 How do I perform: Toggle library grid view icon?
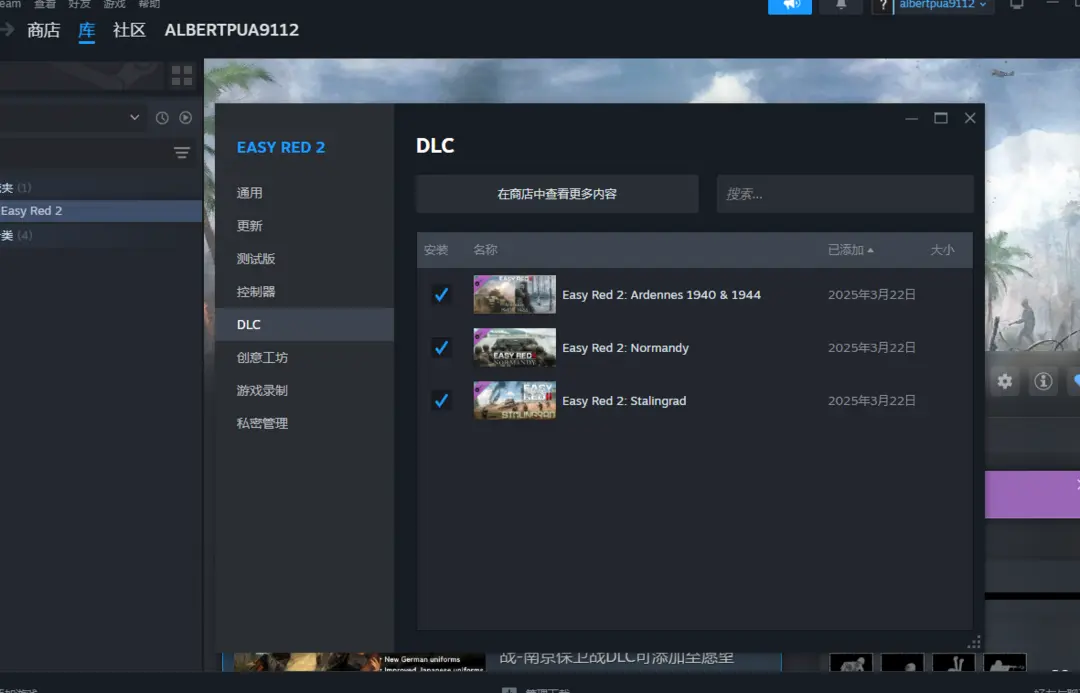coord(182,76)
